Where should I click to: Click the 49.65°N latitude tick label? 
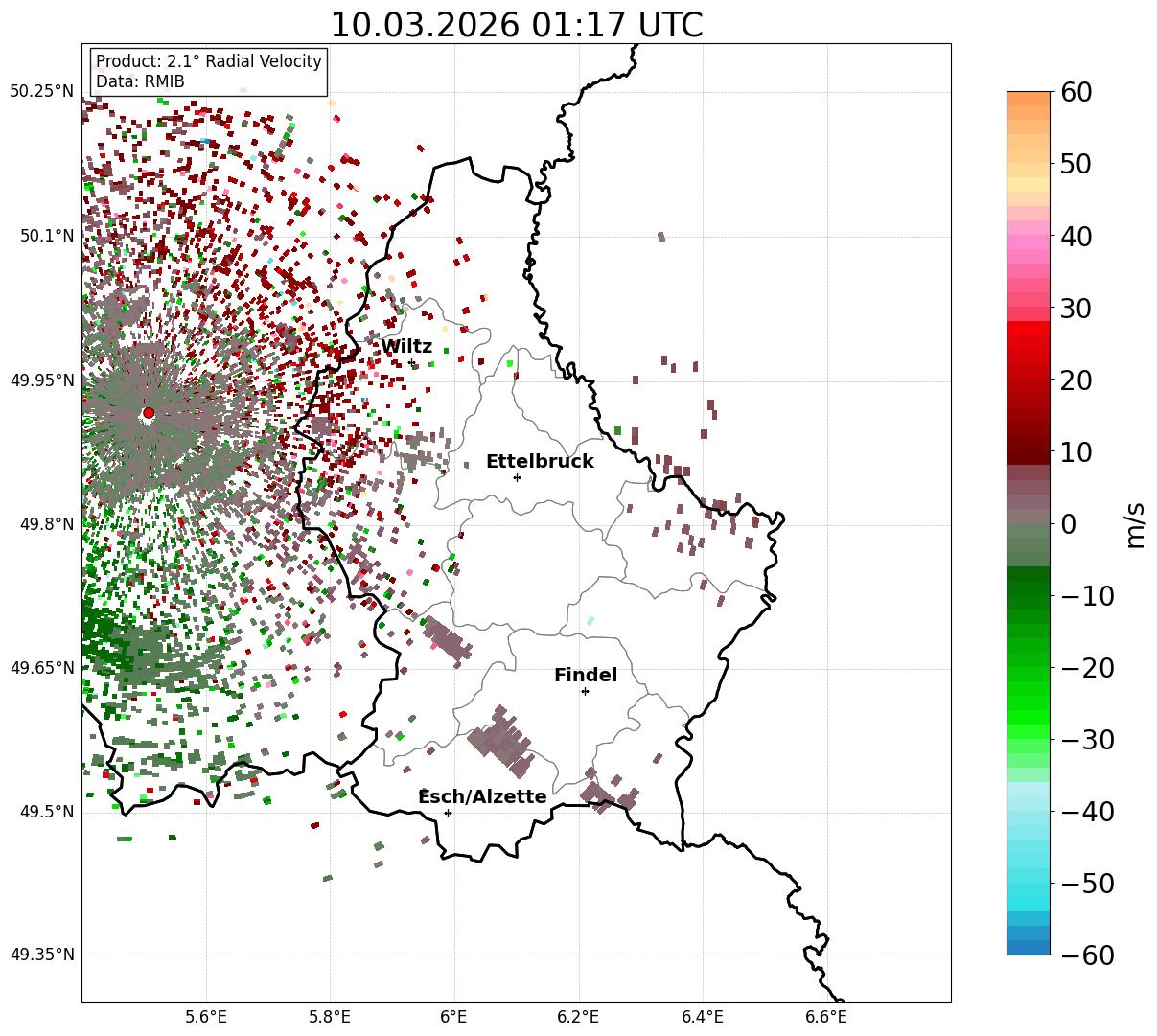pyautogui.click(x=41, y=668)
